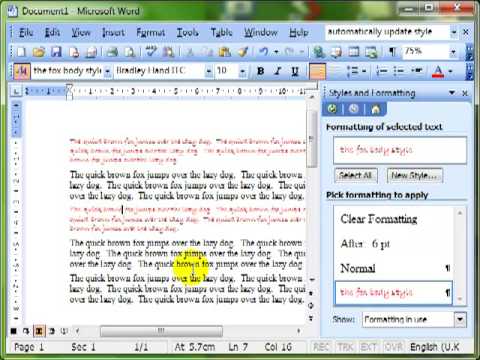Switch to Print Layout view icon

coord(39,331)
